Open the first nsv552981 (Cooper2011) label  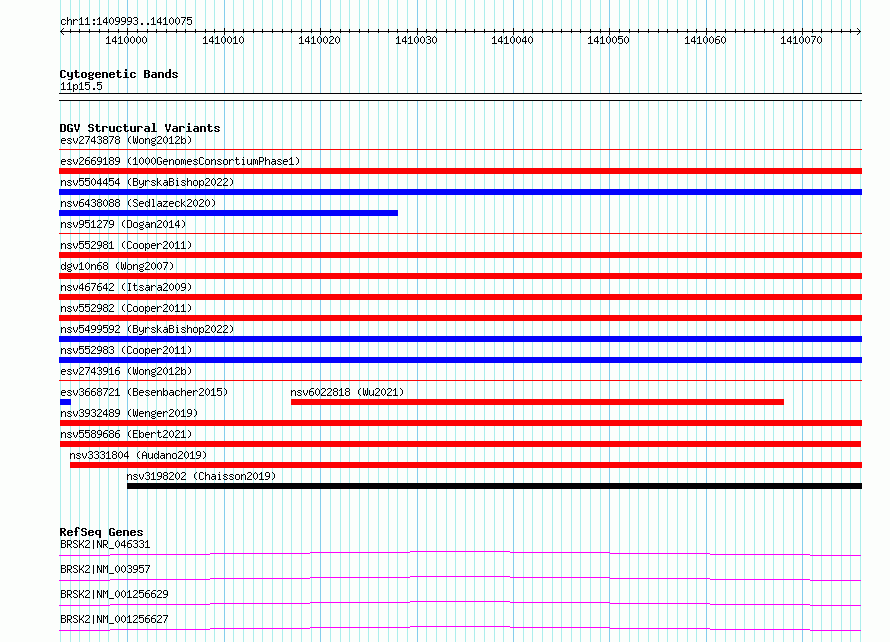point(126,245)
